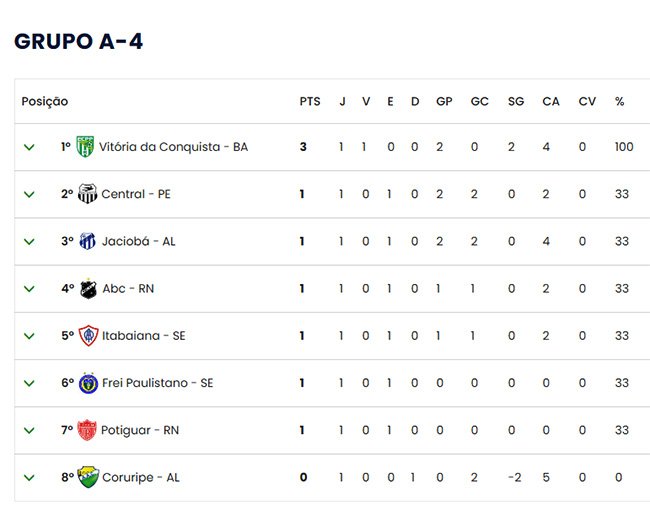
Task: Click the Jaciobá - AL team crest
Action: (87, 241)
